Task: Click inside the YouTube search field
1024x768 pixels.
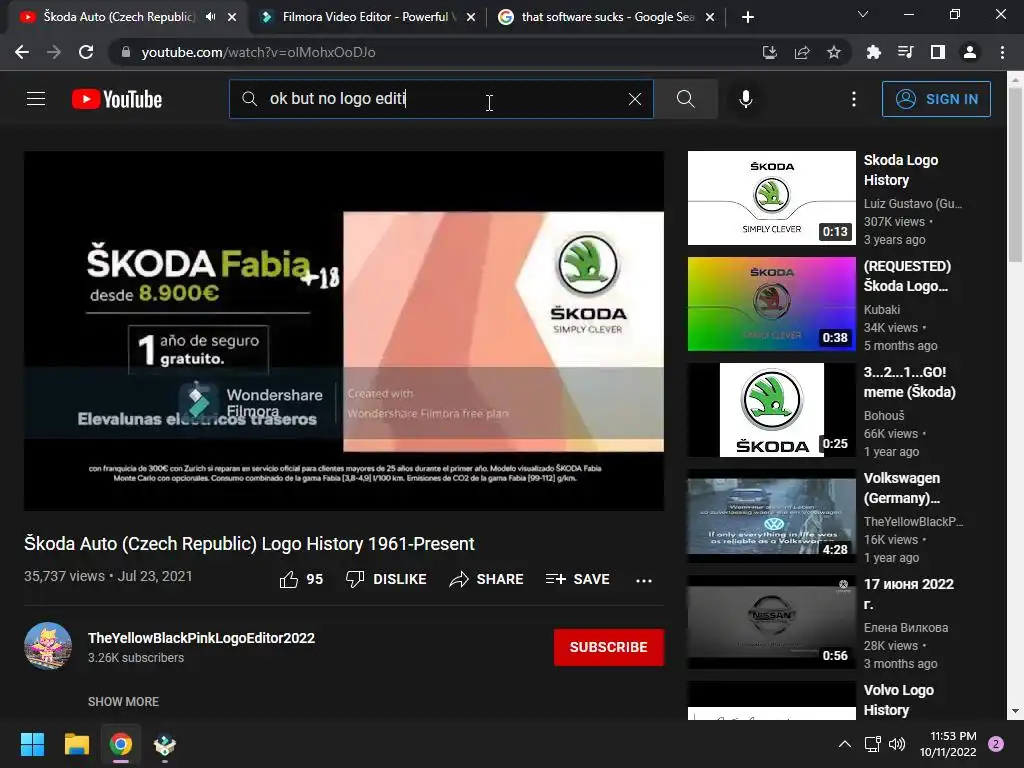Action: click(441, 99)
